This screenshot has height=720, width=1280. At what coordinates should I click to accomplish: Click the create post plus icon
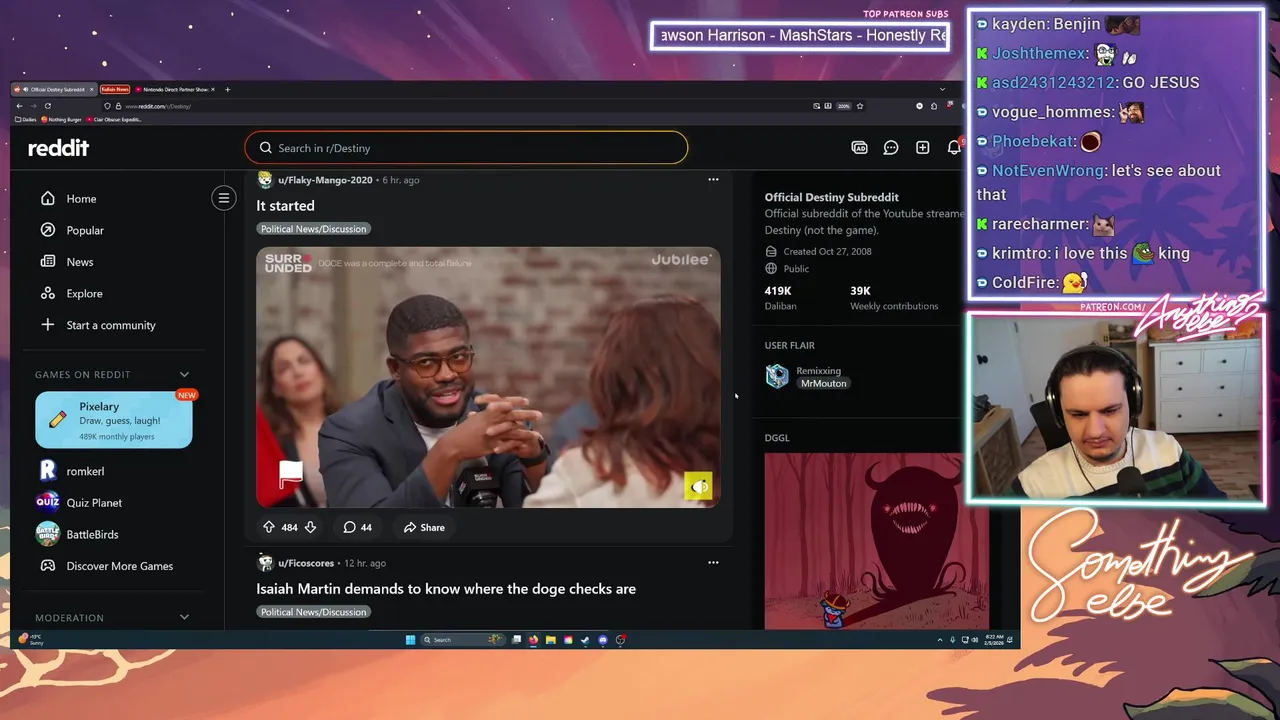click(922, 148)
